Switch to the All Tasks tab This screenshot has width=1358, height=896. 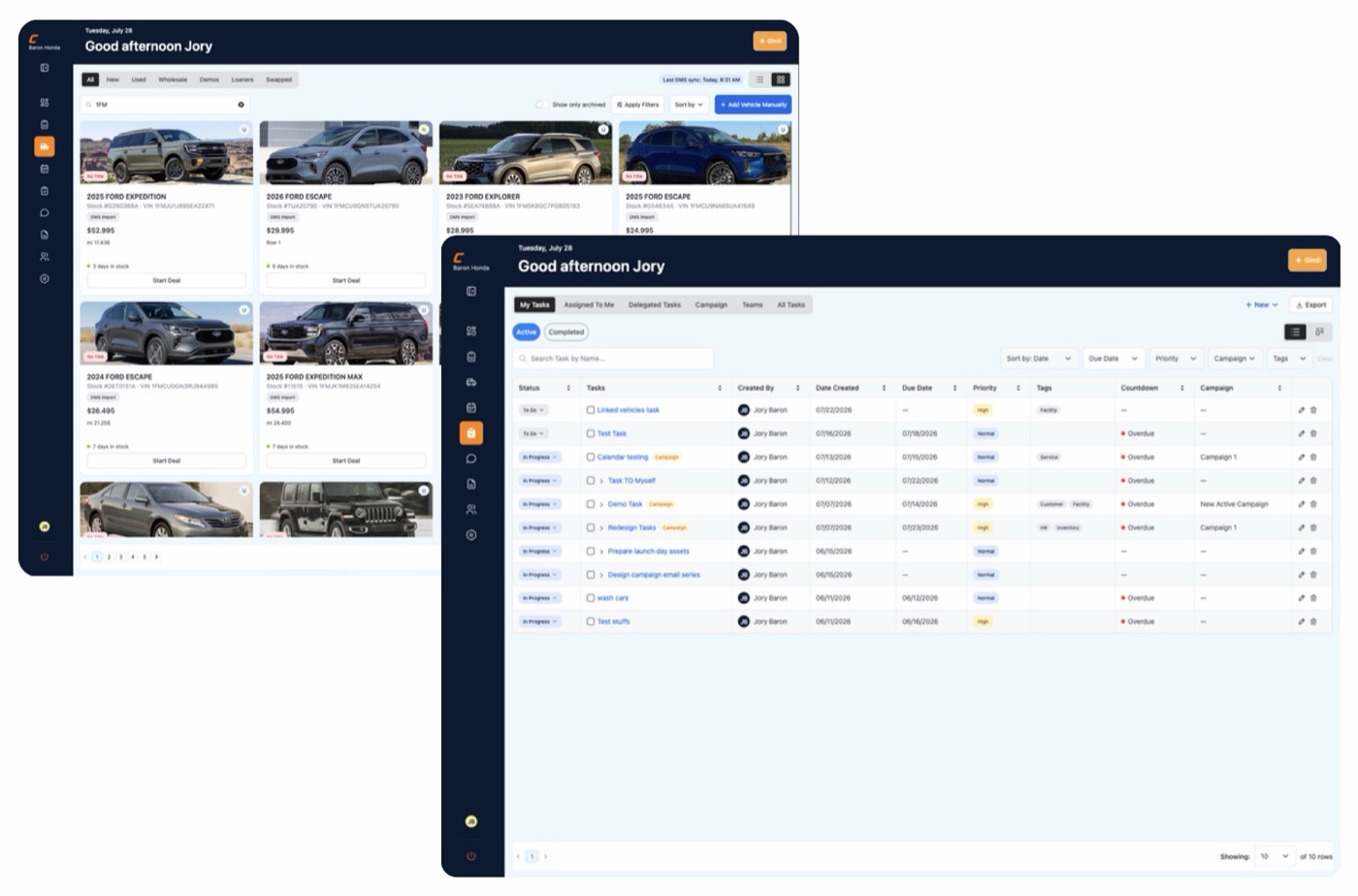coord(791,304)
